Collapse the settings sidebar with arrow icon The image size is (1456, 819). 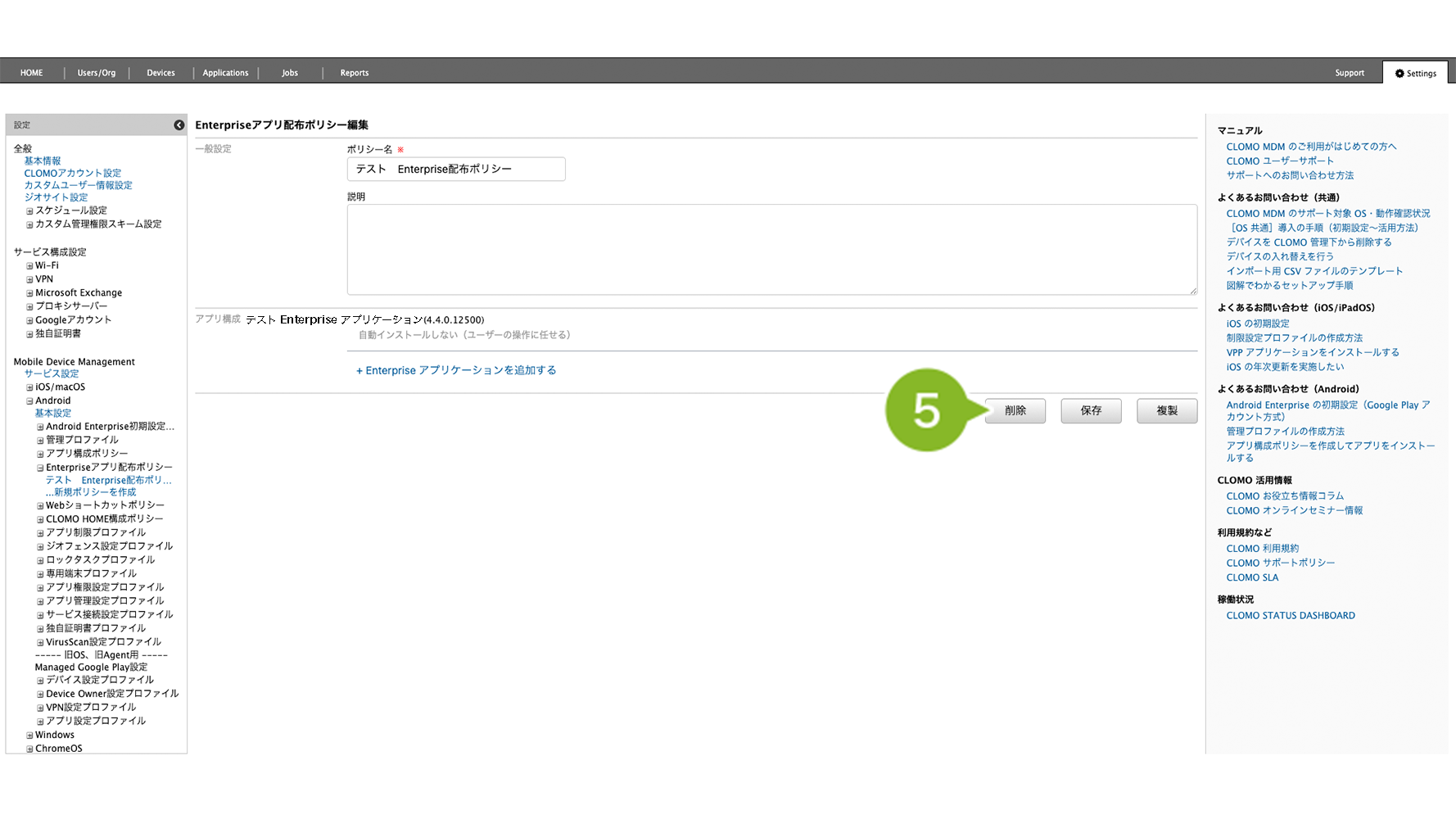[179, 125]
